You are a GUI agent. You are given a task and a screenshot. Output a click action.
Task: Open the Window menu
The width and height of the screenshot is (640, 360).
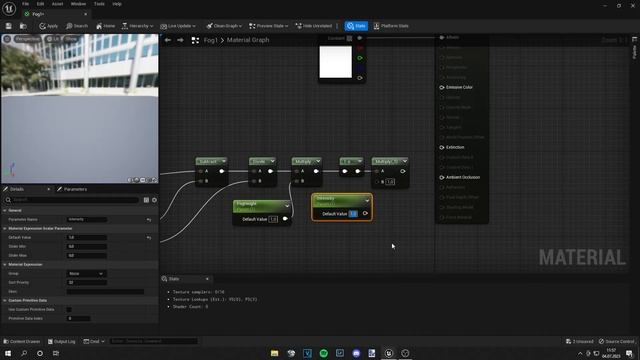[x=78, y=4]
